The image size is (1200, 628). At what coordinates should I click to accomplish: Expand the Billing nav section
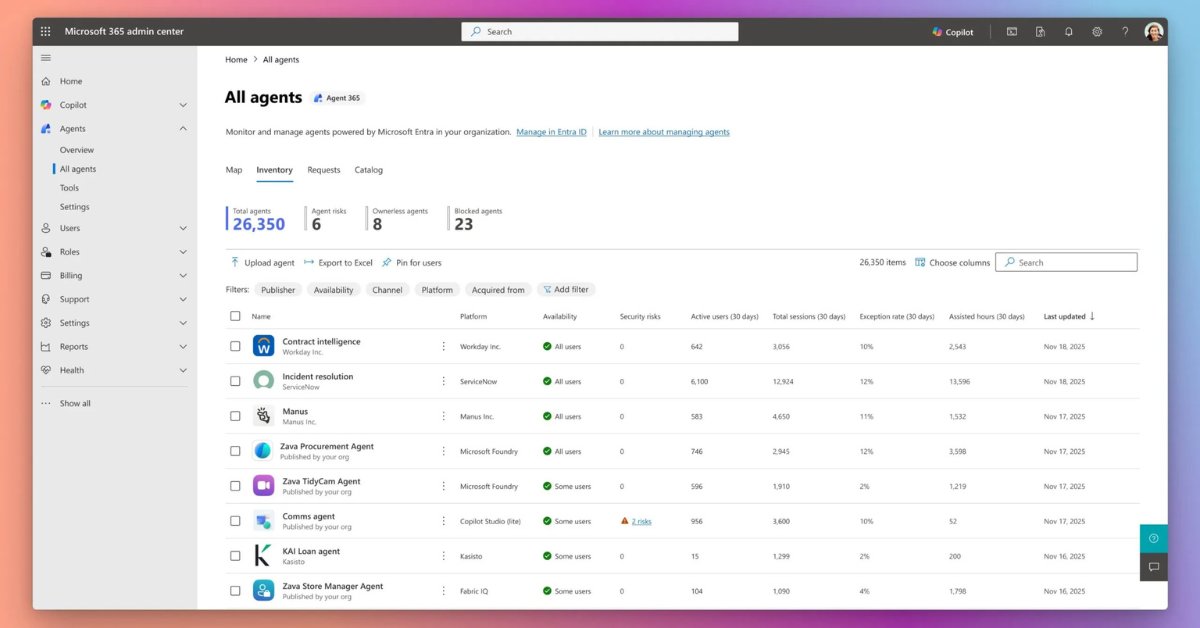pos(183,275)
